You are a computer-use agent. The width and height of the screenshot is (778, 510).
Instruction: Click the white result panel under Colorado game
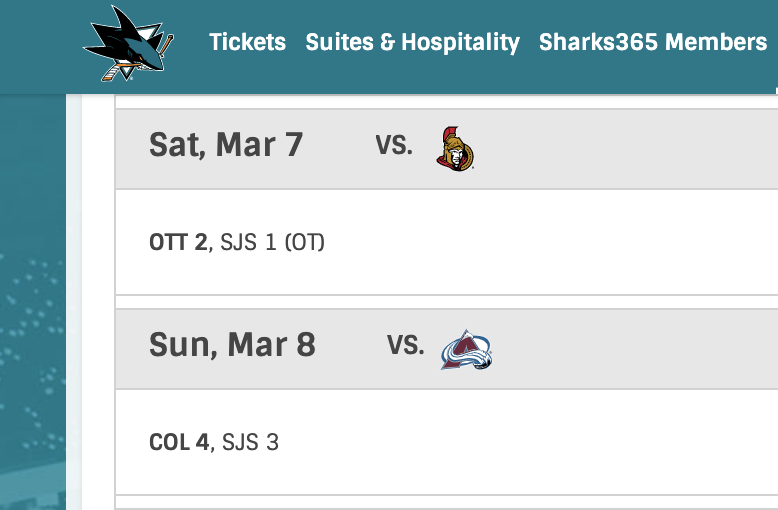tap(546, 442)
